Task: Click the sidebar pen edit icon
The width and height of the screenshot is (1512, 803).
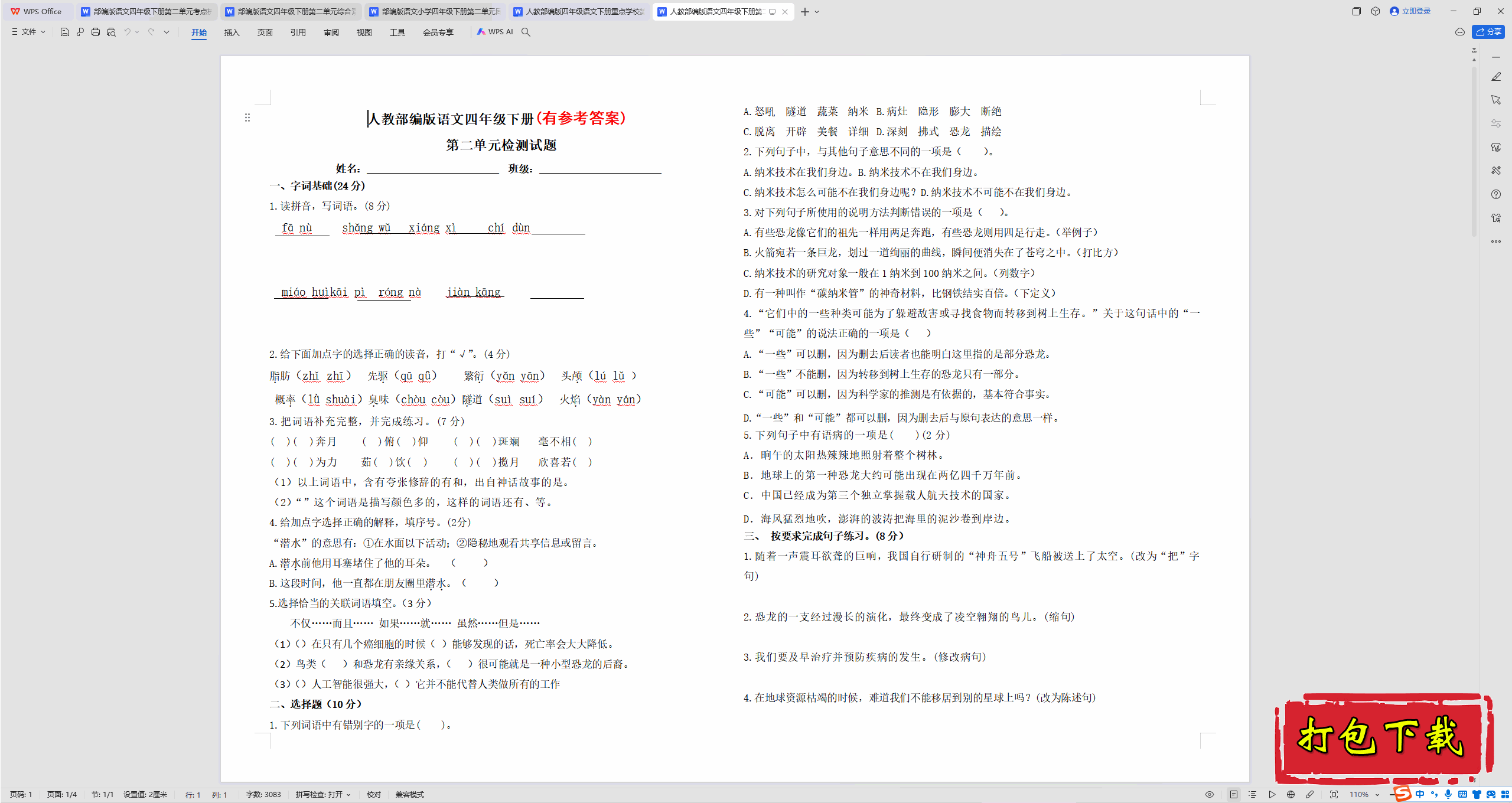Action: click(1496, 77)
